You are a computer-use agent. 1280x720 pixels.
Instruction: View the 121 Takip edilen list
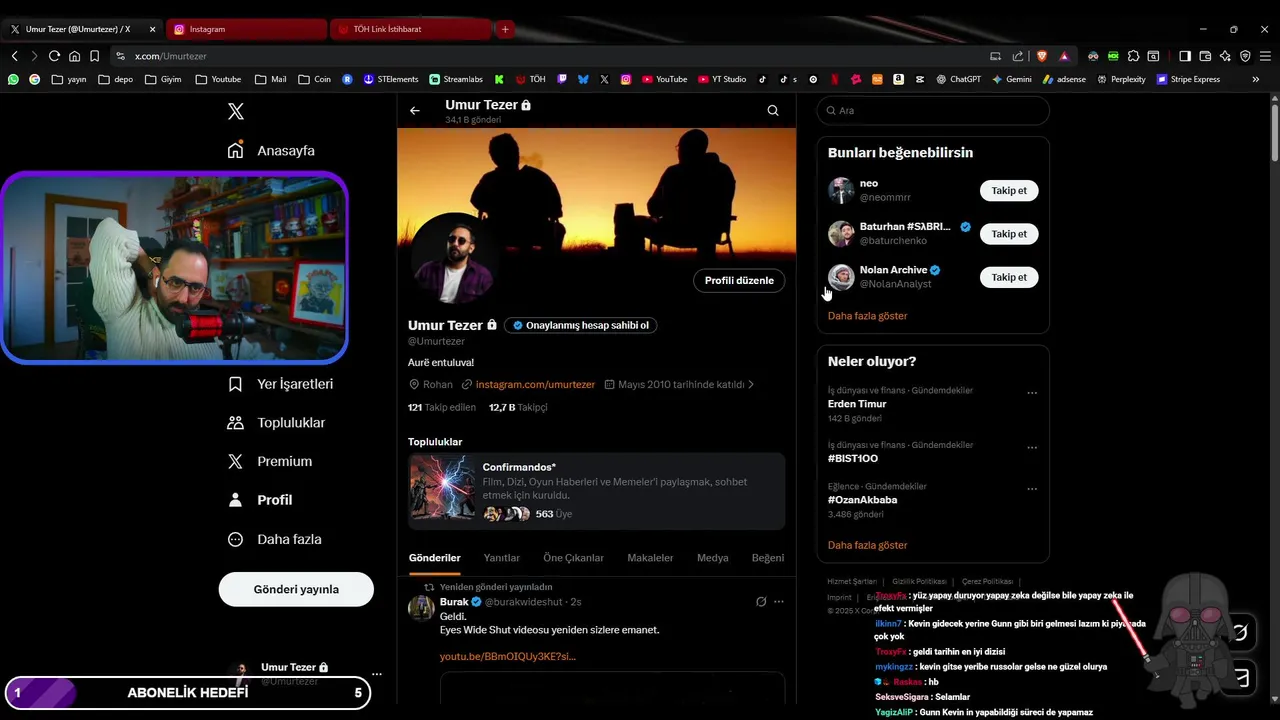tap(442, 407)
